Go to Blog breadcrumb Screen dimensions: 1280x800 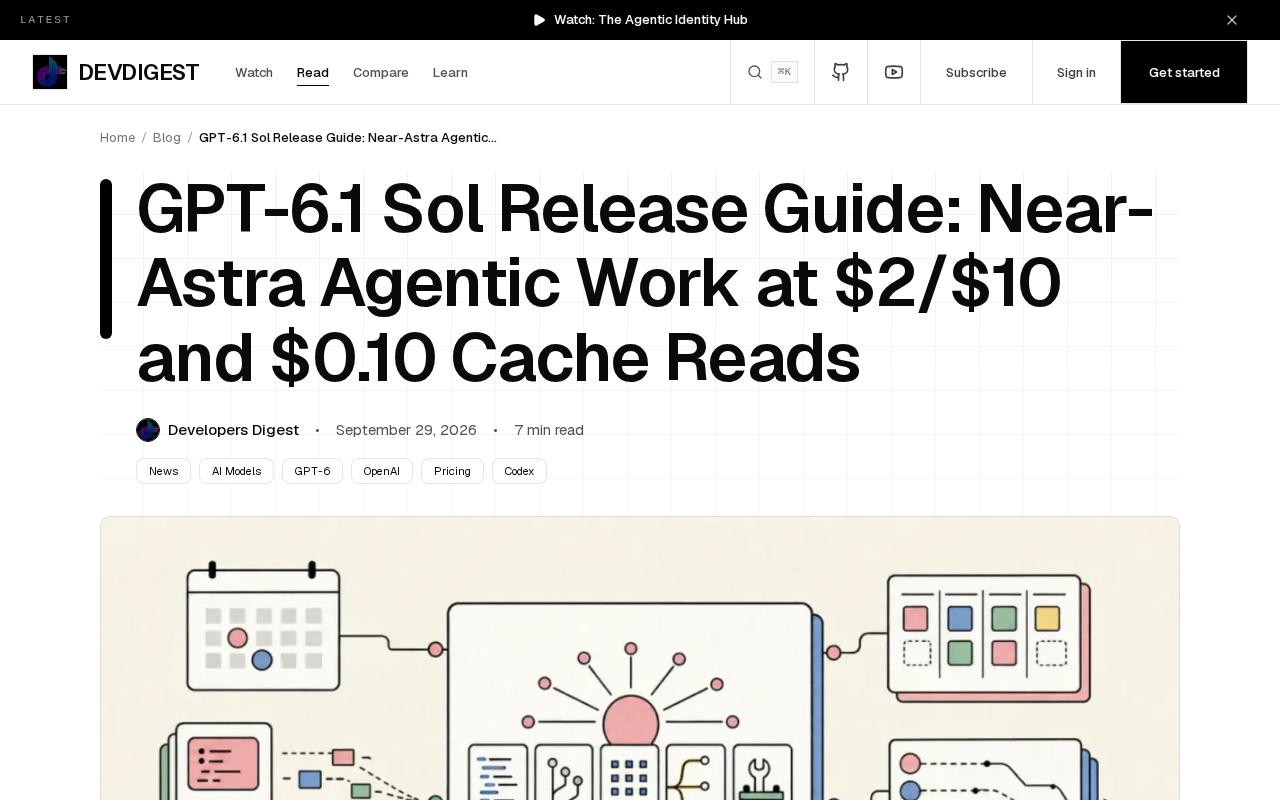pos(167,137)
